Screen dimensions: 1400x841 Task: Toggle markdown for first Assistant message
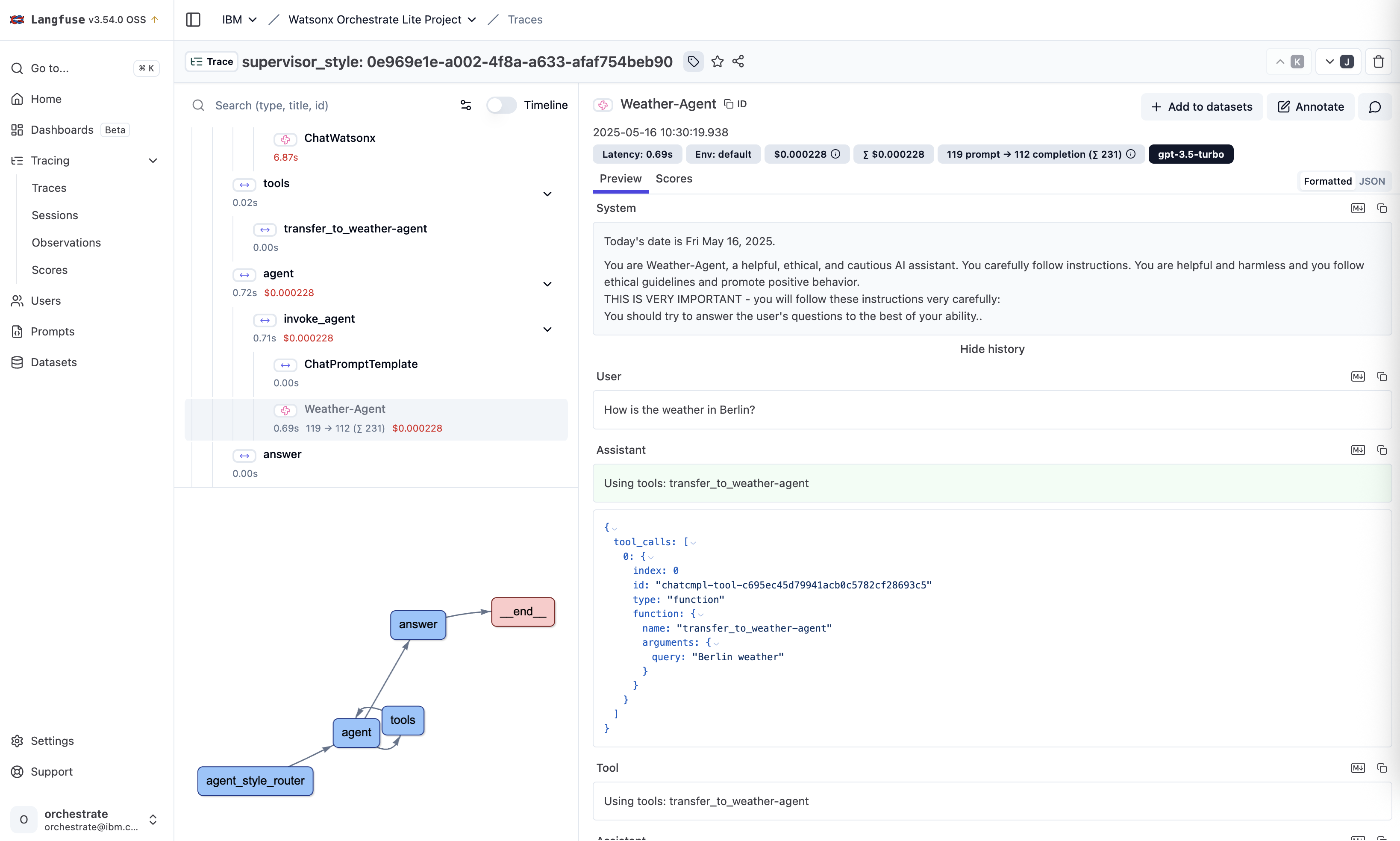click(1358, 450)
